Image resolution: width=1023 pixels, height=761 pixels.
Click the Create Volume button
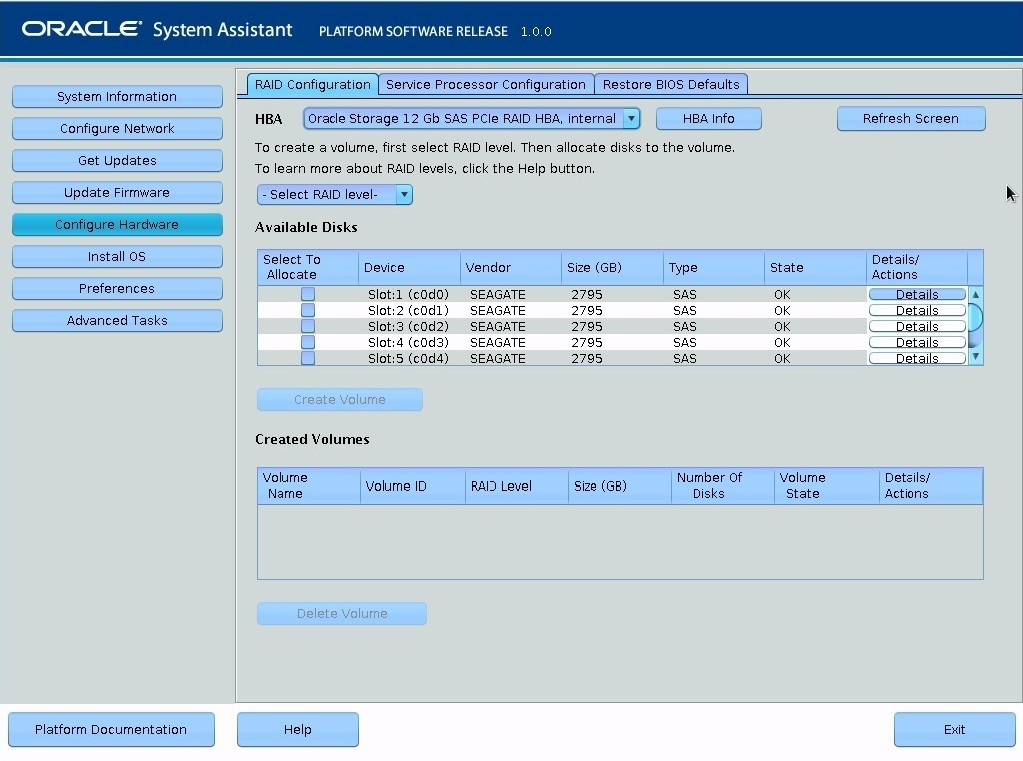click(339, 399)
